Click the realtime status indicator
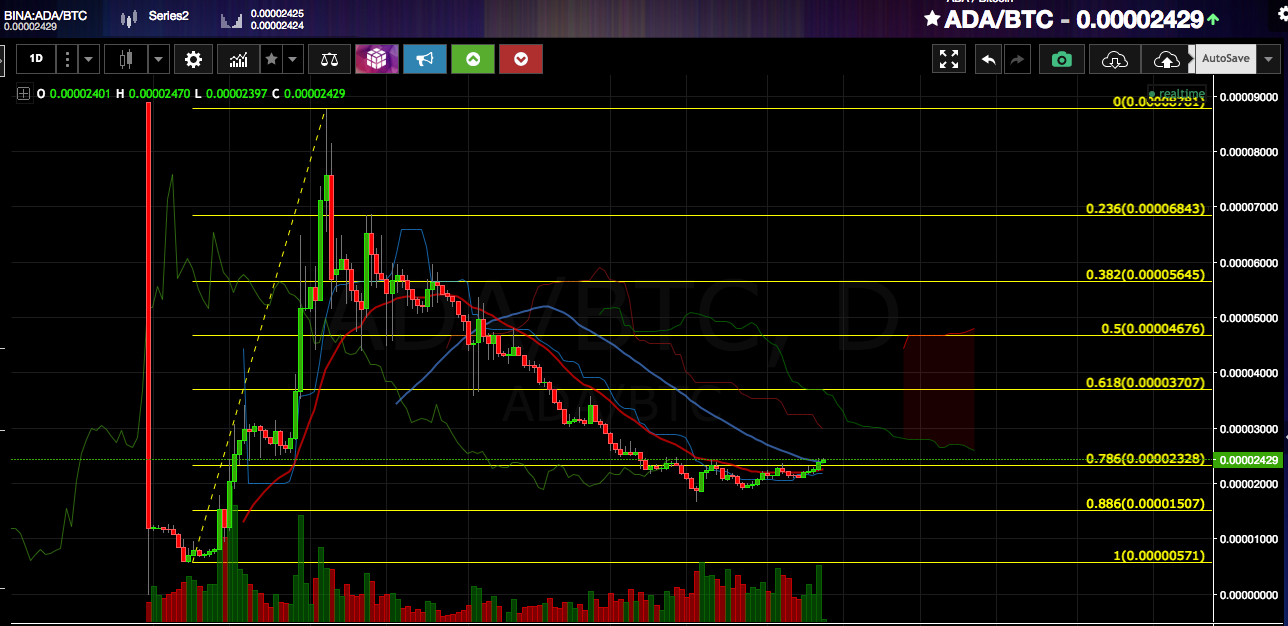This screenshot has width=1288, height=626. [1176, 93]
